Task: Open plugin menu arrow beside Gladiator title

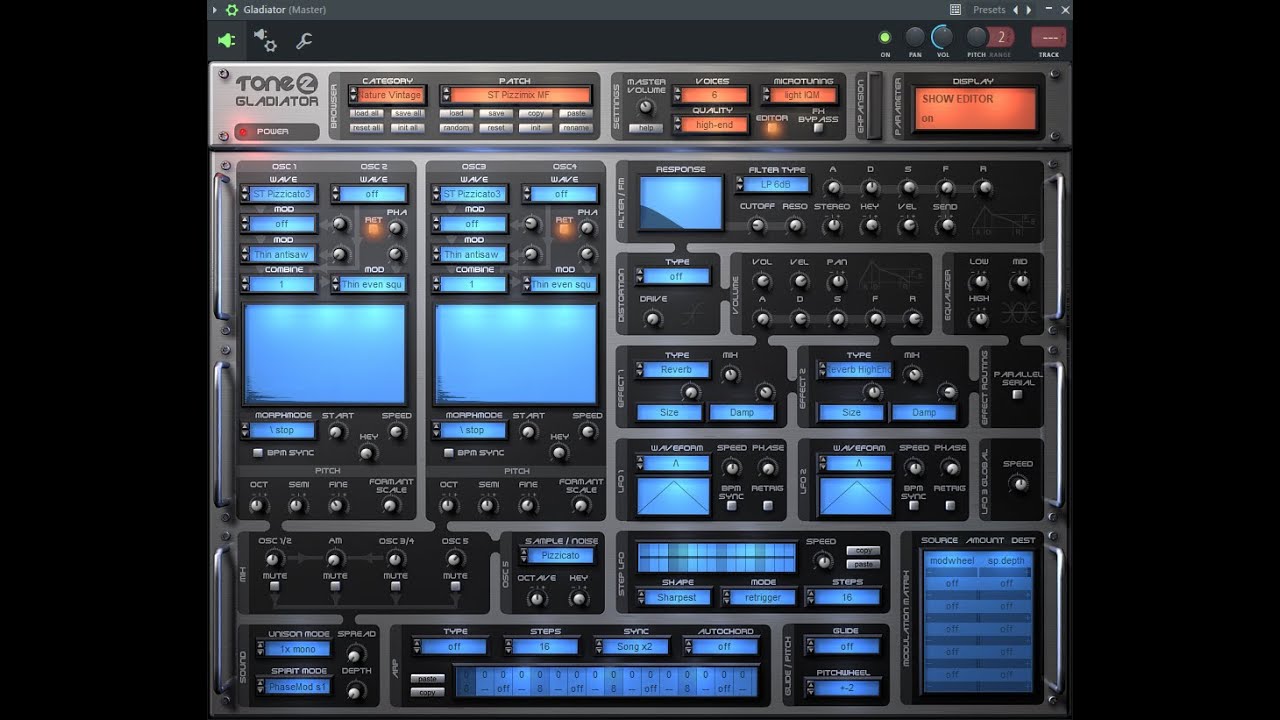Action: (215, 10)
